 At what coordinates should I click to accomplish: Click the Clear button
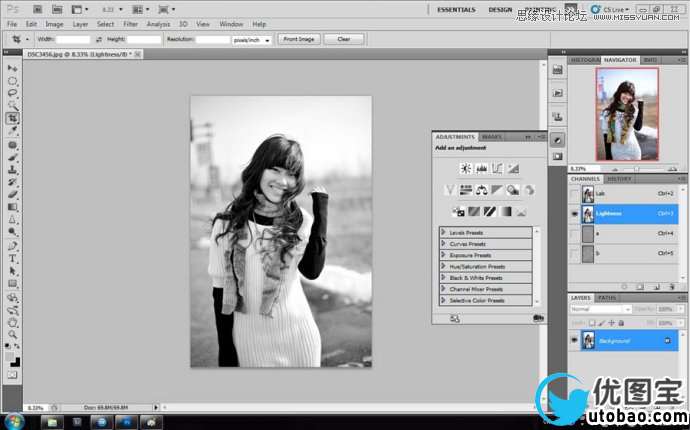click(x=344, y=39)
